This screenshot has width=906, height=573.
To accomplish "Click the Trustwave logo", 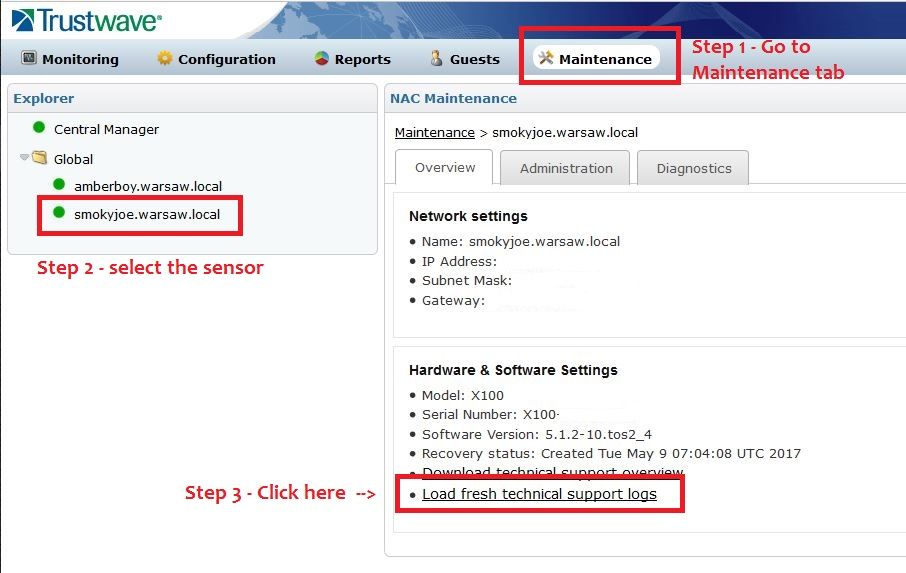I will [86, 20].
